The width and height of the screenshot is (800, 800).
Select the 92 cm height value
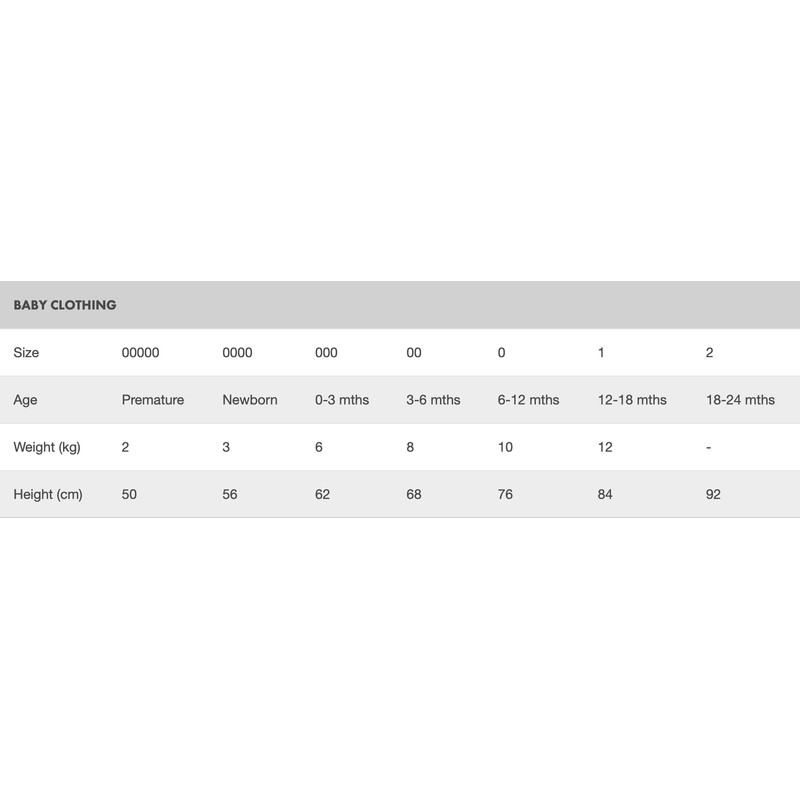click(713, 494)
